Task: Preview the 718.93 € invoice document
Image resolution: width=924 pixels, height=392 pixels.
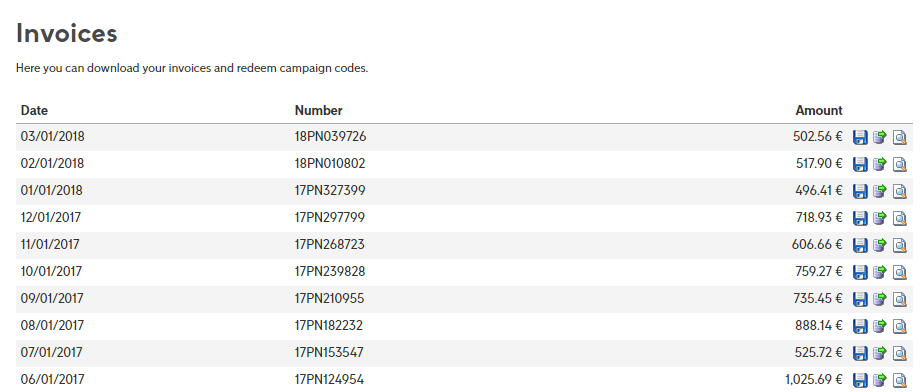Action: [x=900, y=219]
